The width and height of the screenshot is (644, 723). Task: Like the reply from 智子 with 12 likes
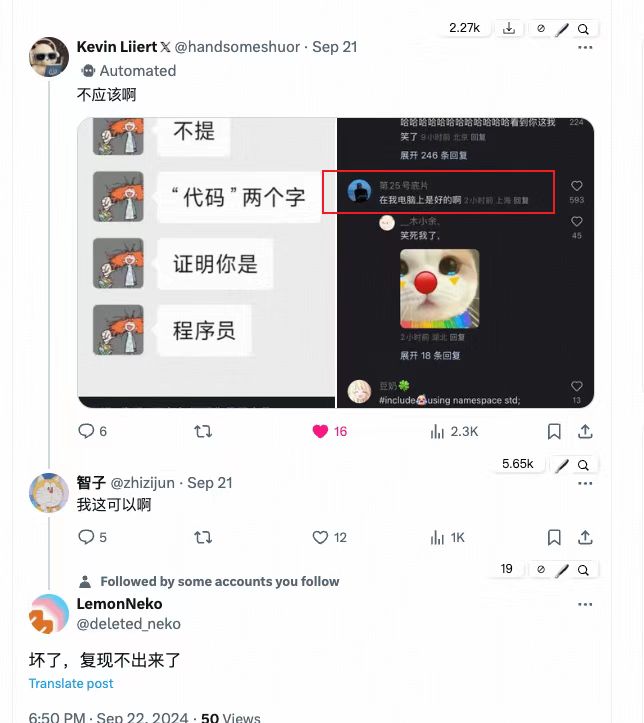click(329, 537)
